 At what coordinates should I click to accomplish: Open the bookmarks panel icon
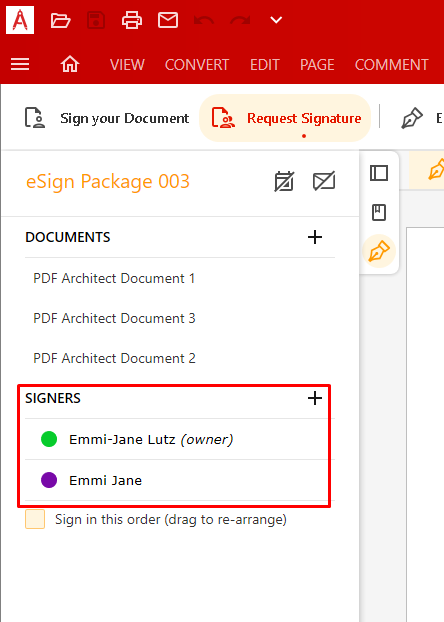pyautogui.click(x=379, y=213)
